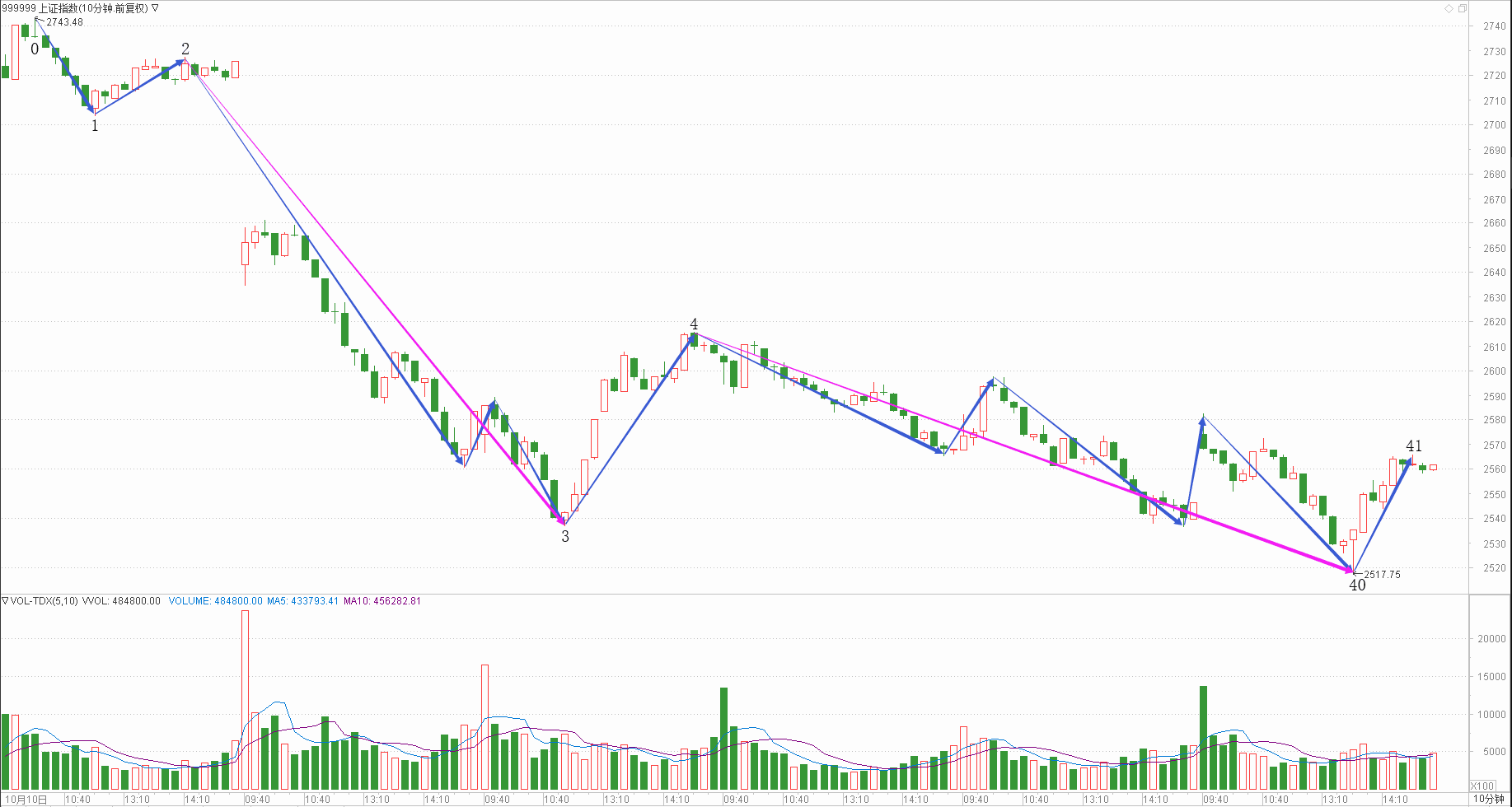Click the 10月10日 date label on time axis
This screenshot has height=807, width=1512.
[x=26, y=800]
